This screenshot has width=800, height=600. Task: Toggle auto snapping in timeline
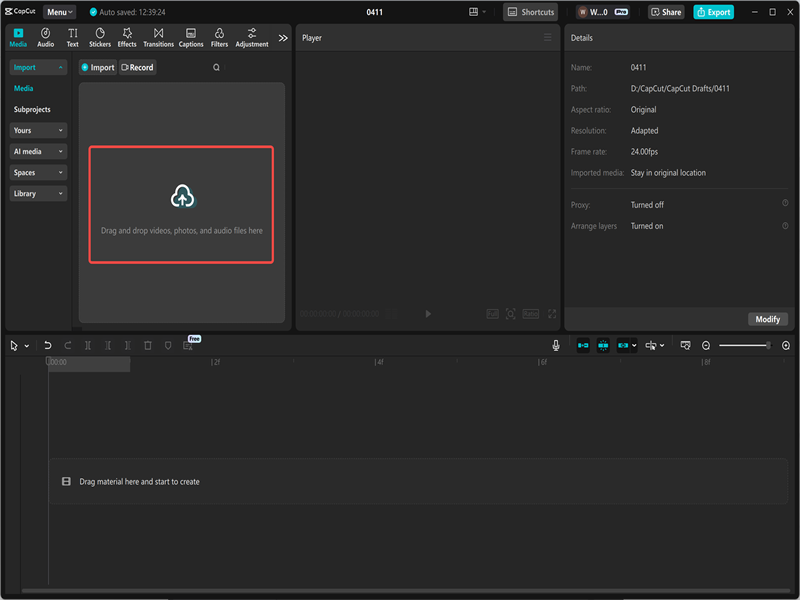(x=604, y=345)
